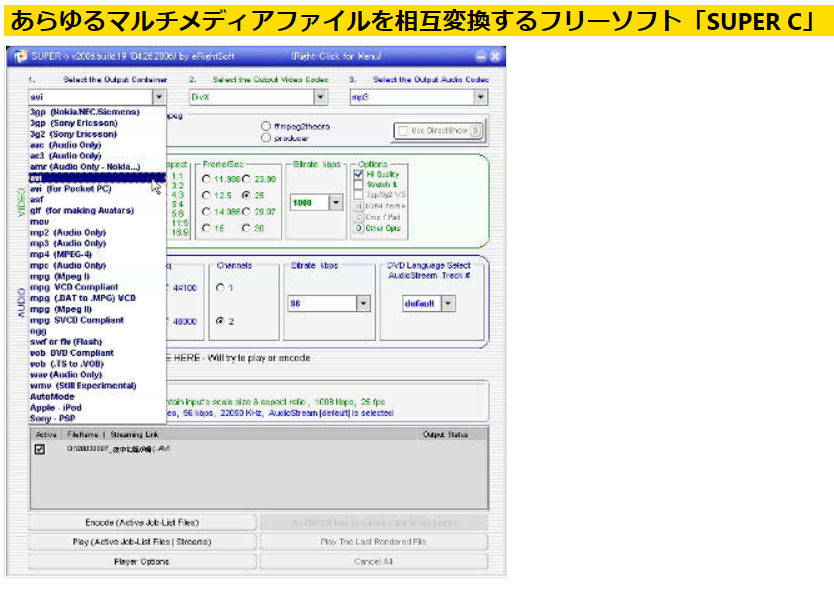The image size is (834, 595).
Task: Collapse the Output Container dropdown arrow
Action: 159,97
